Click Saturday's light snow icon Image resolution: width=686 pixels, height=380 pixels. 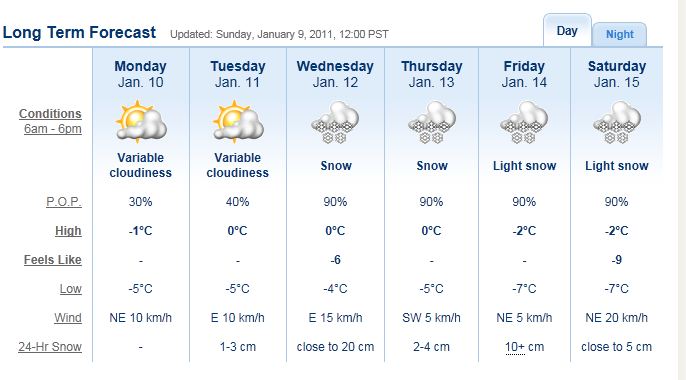(617, 122)
